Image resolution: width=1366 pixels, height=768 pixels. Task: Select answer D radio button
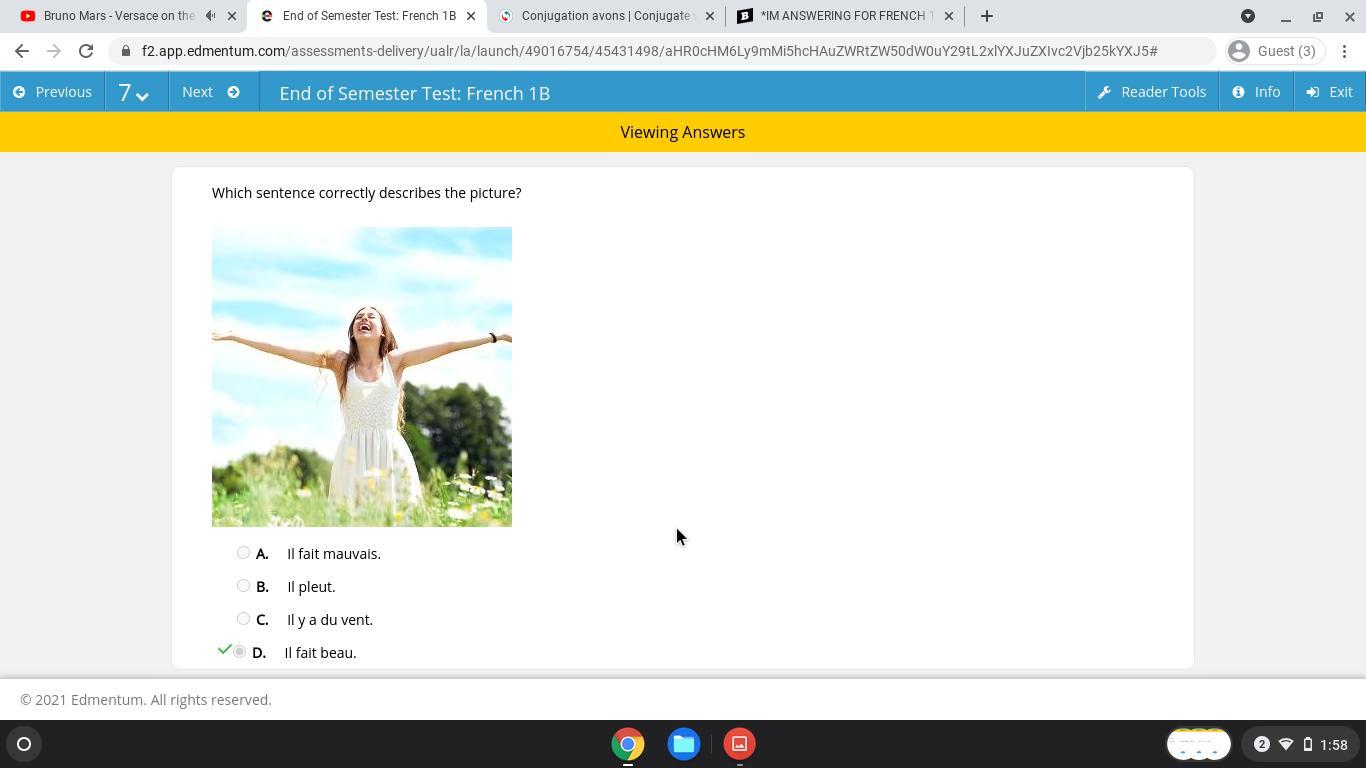click(x=240, y=652)
